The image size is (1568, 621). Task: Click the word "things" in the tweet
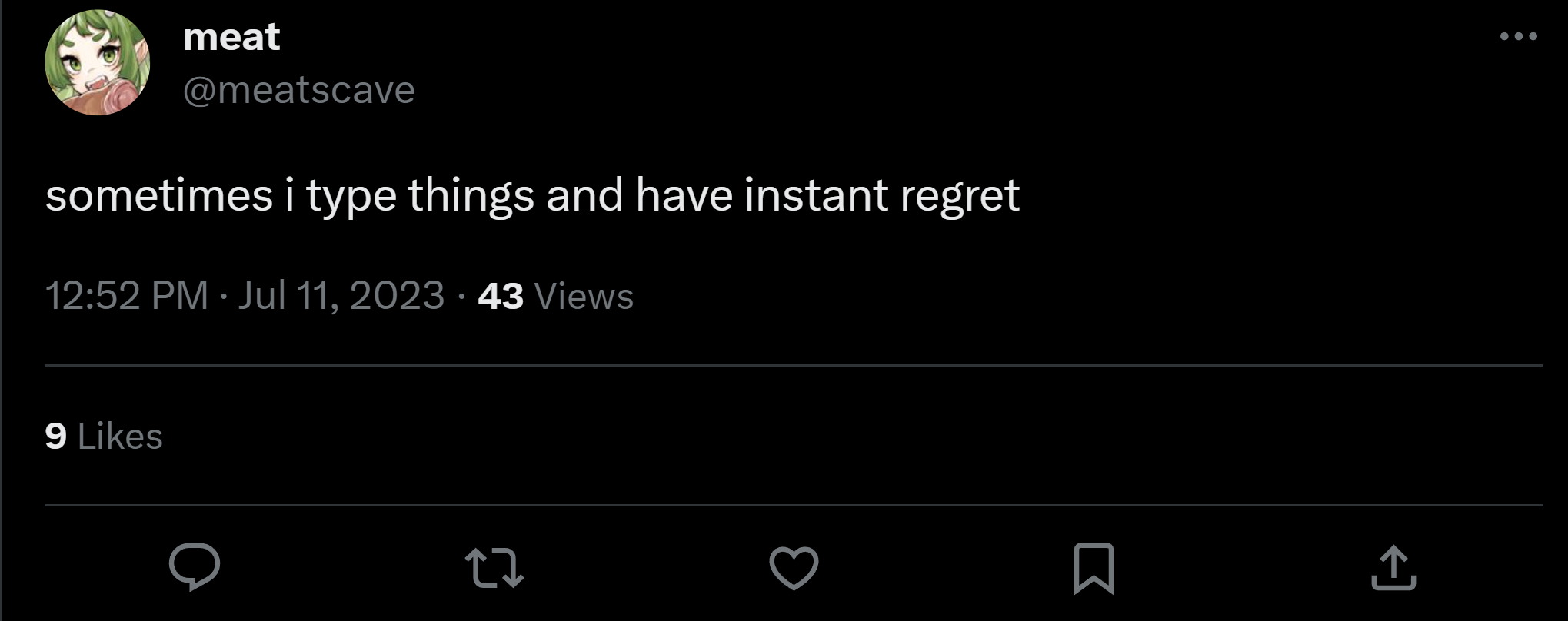click(471, 195)
